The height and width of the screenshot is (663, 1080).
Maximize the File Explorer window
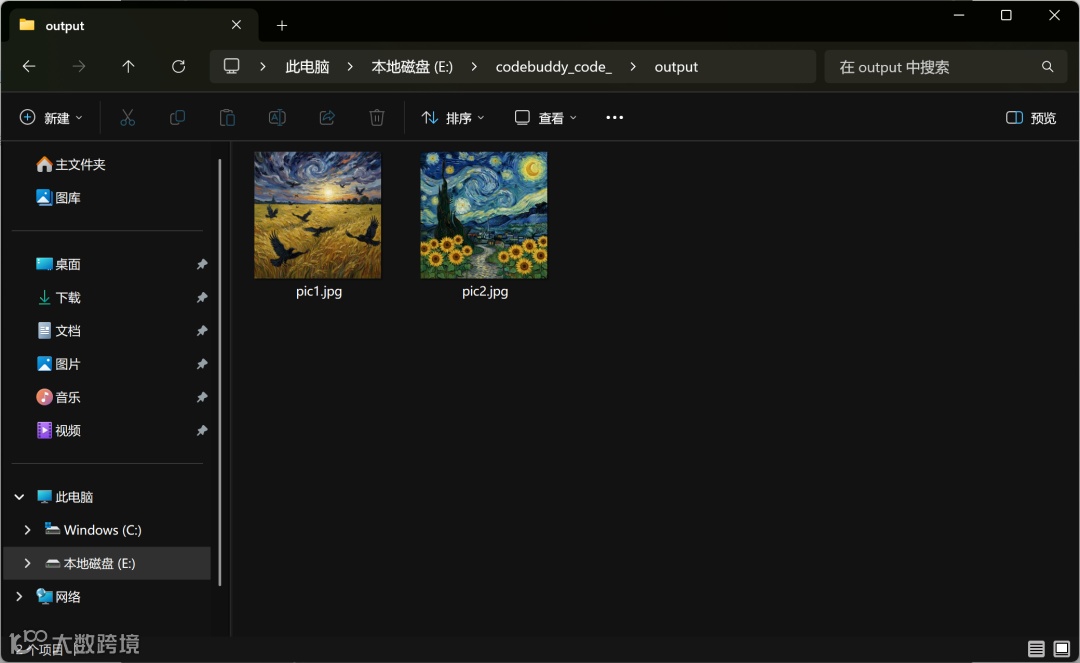(1006, 15)
